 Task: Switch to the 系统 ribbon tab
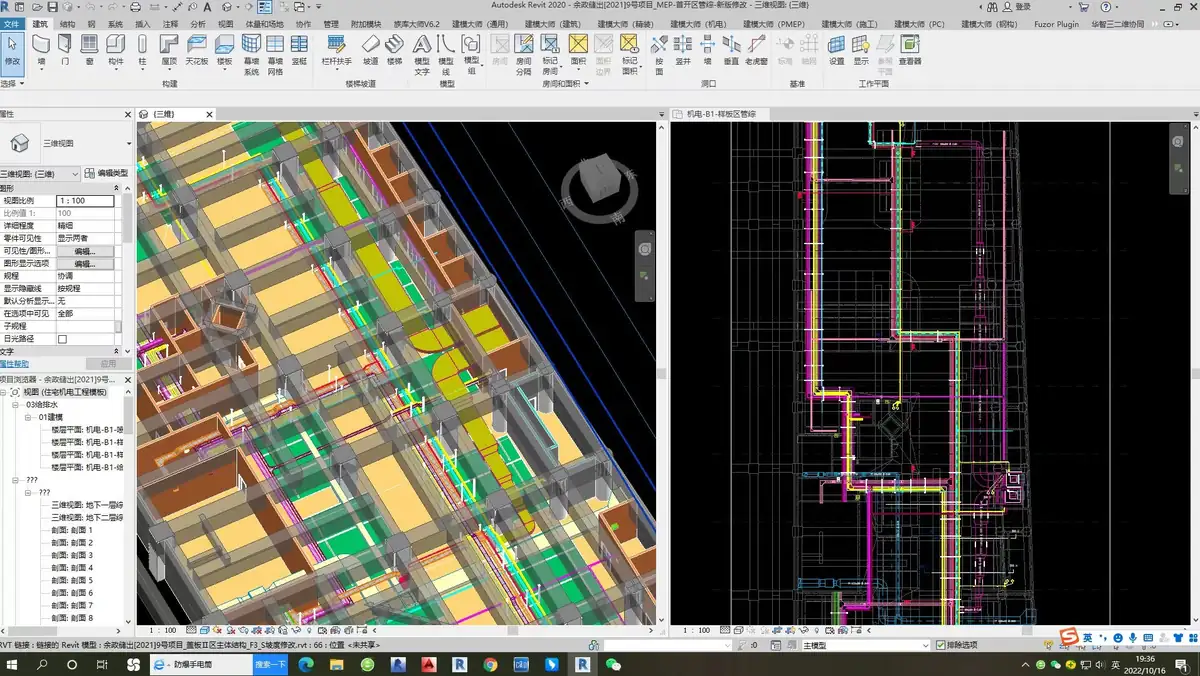click(115, 23)
